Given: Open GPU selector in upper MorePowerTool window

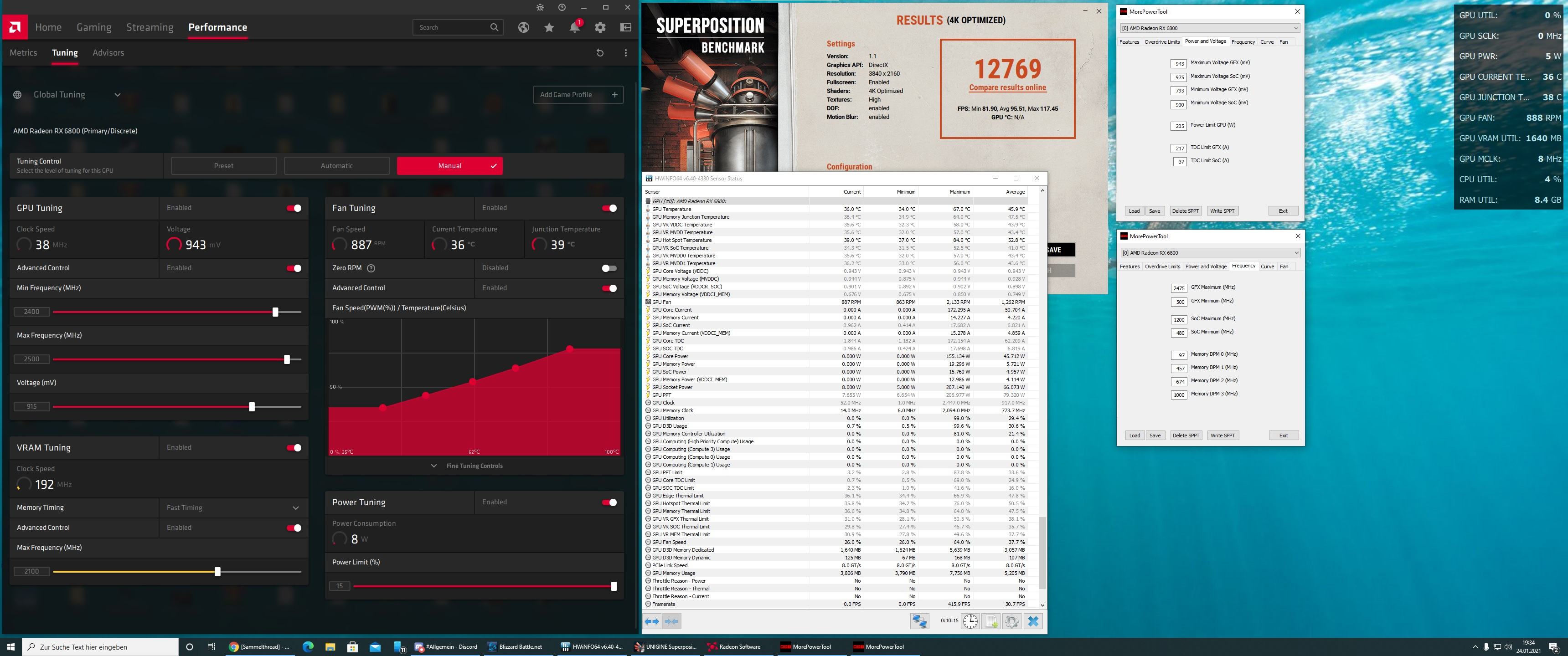Looking at the screenshot, I should (1210, 28).
